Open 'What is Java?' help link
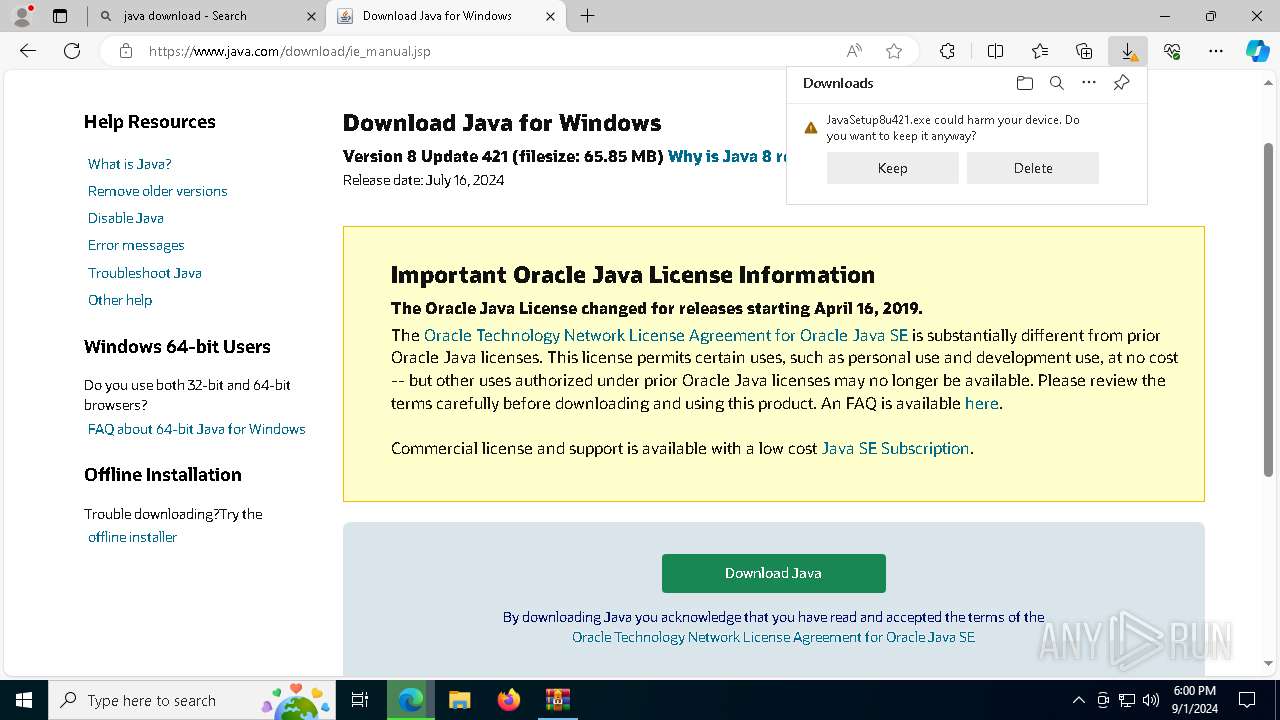 (x=129, y=164)
